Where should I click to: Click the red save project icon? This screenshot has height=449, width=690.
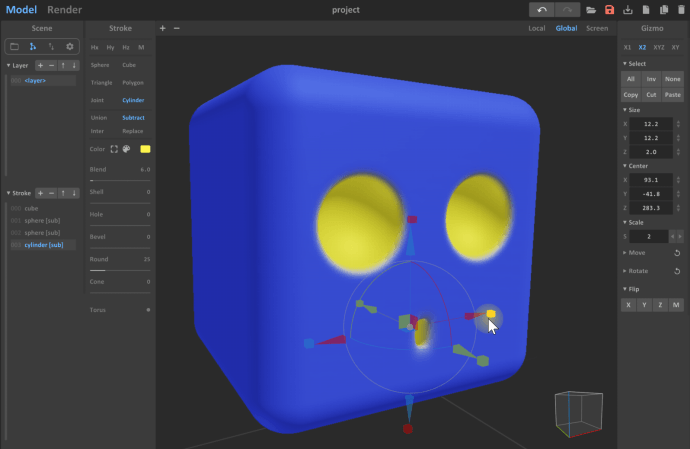[609, 10]
